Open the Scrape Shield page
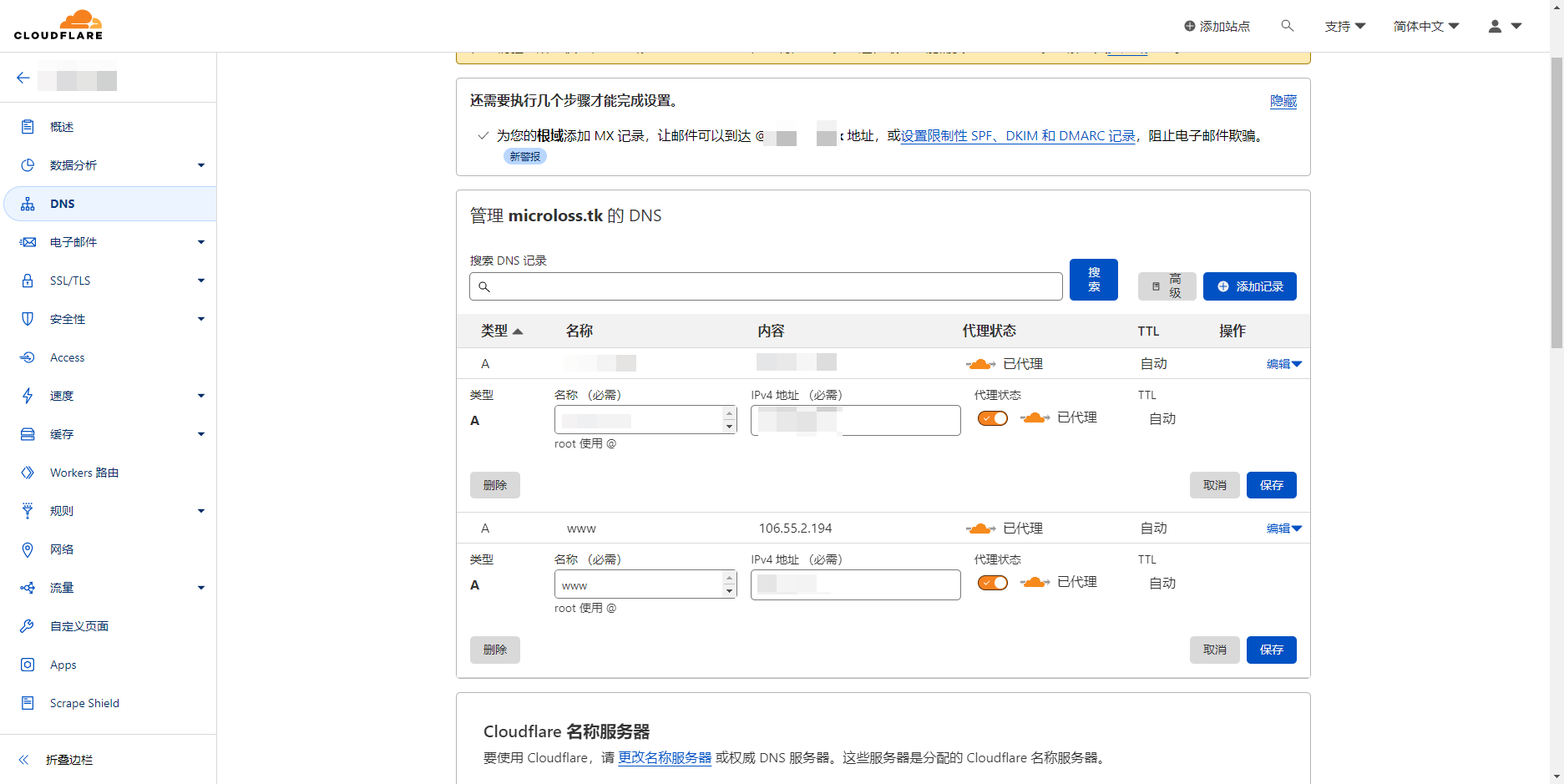Image resolution: width=1564 pixels, height=784 pixels. (x=84, y=703)
